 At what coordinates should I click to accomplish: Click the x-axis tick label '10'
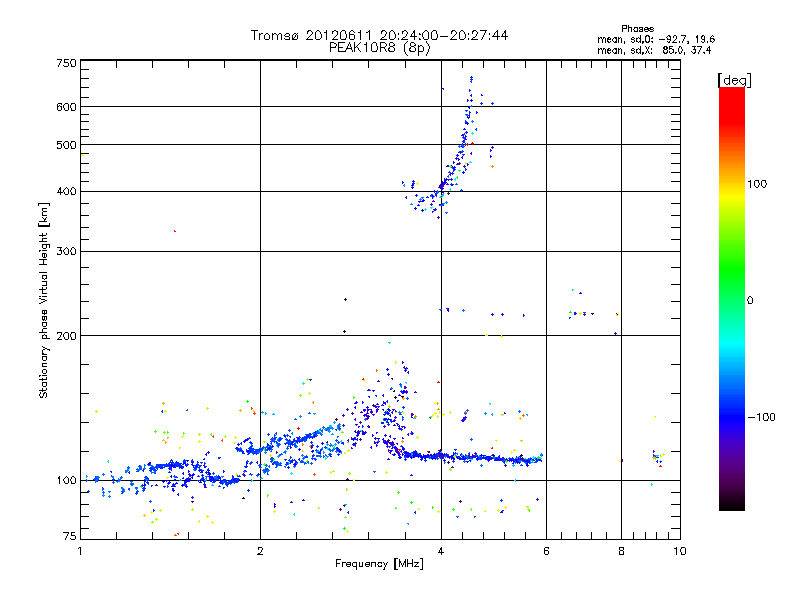680,551
